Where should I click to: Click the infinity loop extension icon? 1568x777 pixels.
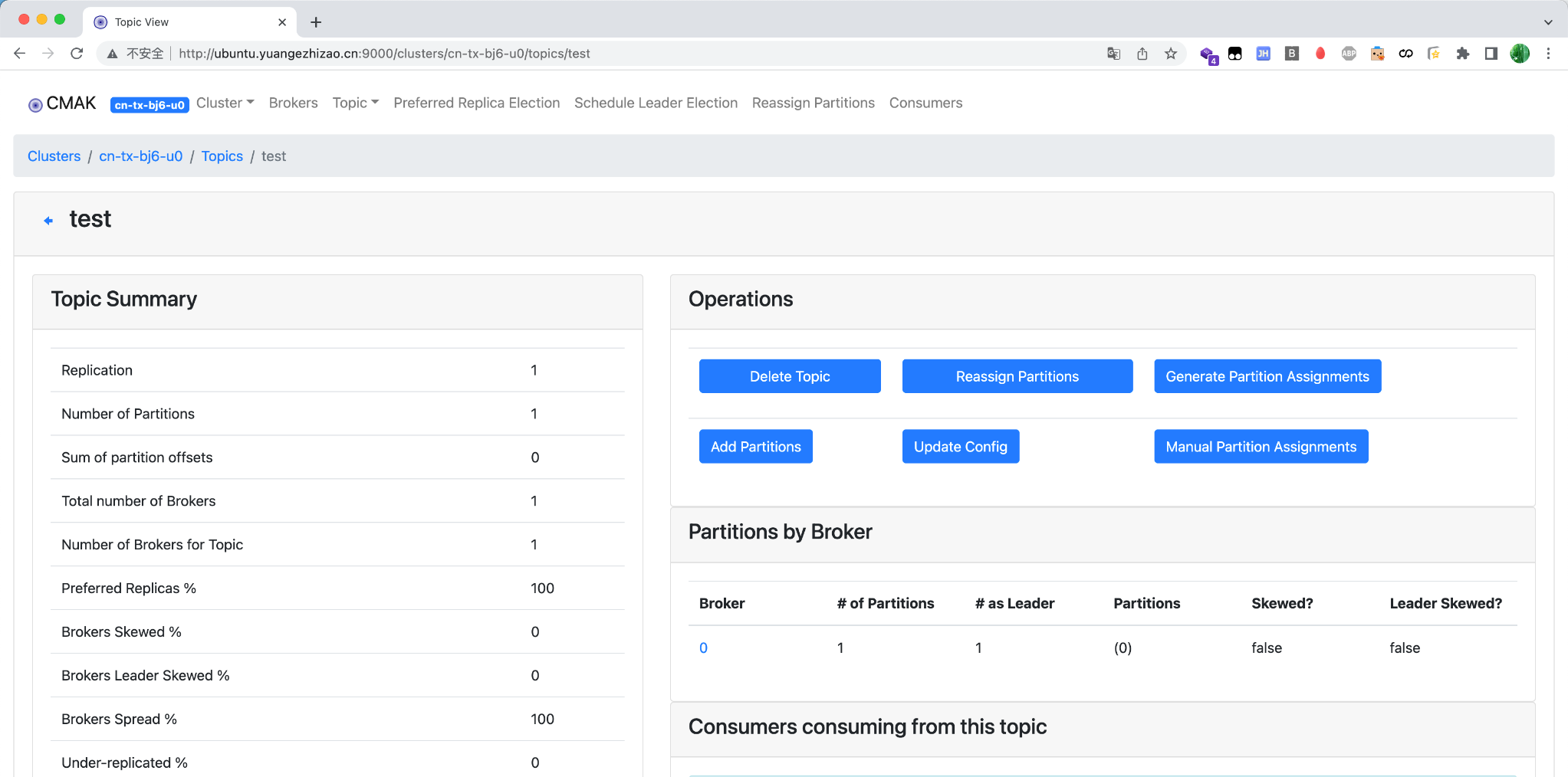(1405, 54)
